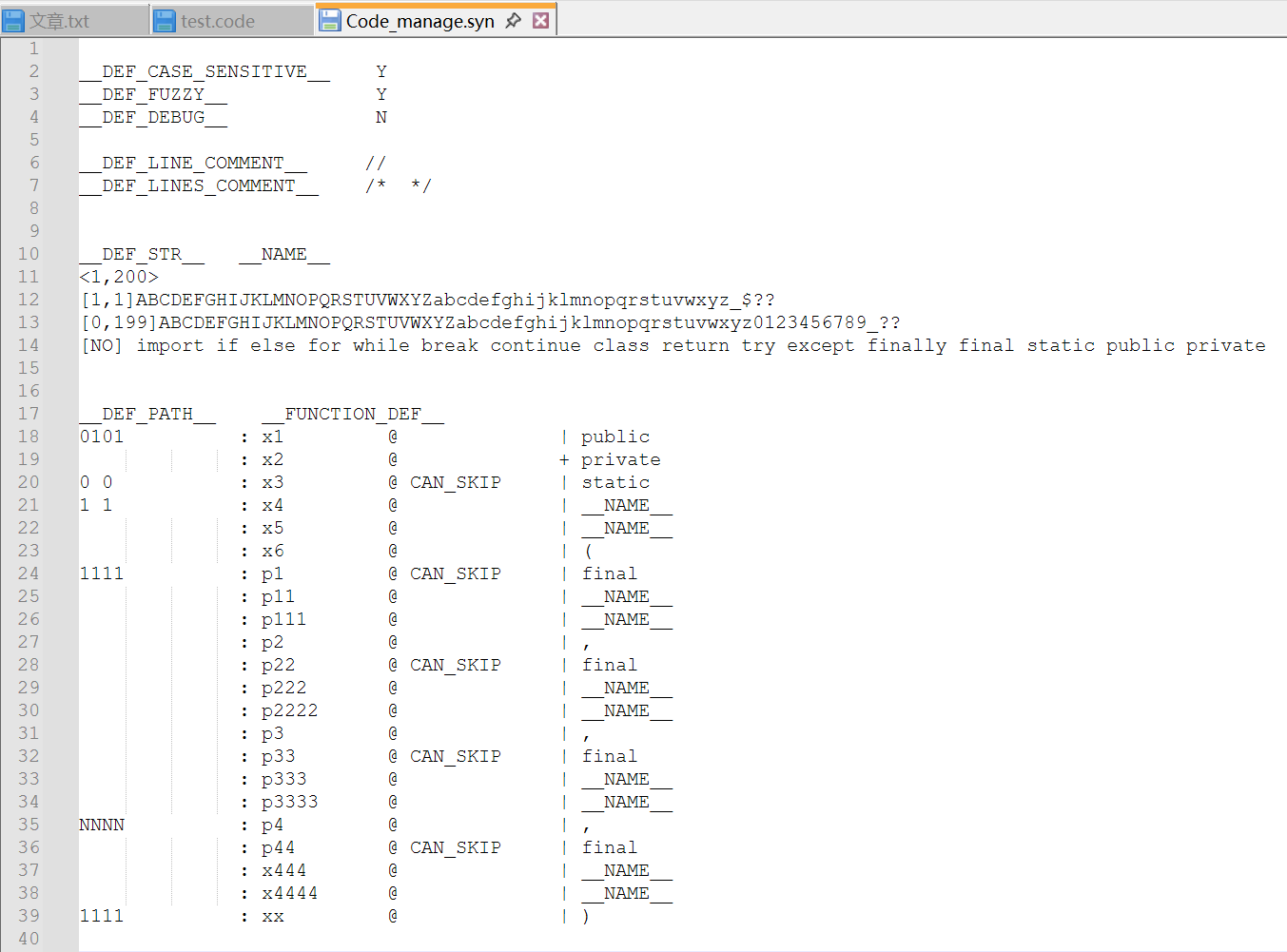The image size is (1287, 952).
Task: Click the <1,200> range text
Action: 119,277
